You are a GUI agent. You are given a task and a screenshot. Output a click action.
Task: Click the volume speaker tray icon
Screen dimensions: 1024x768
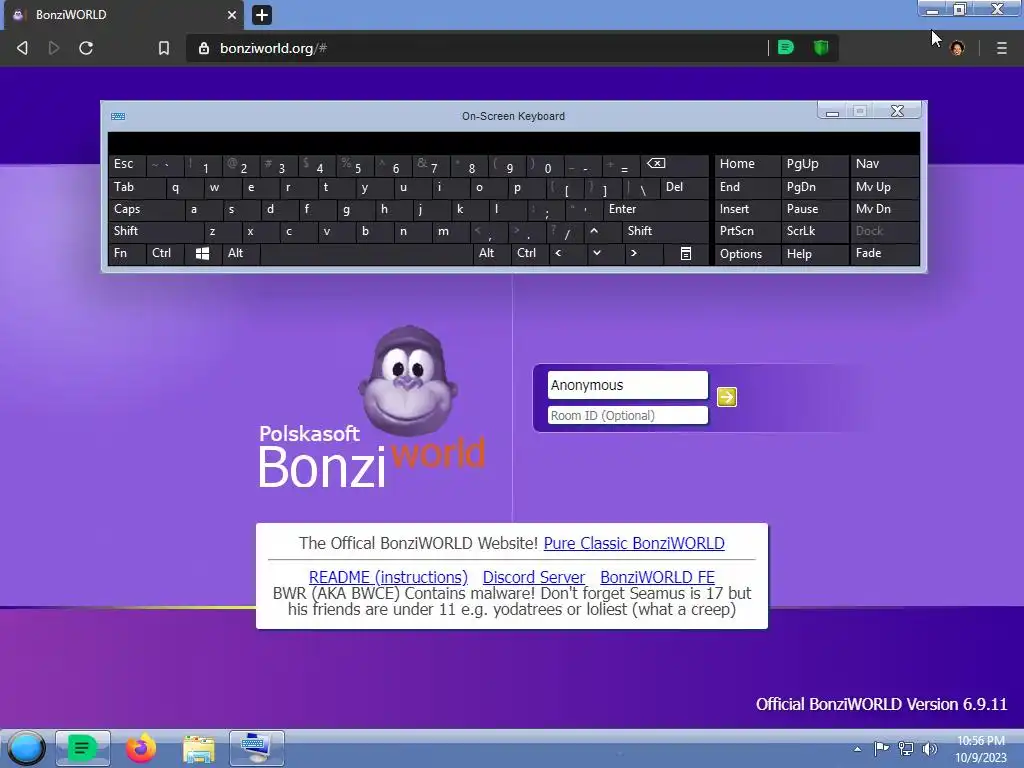tap(930, 748)
